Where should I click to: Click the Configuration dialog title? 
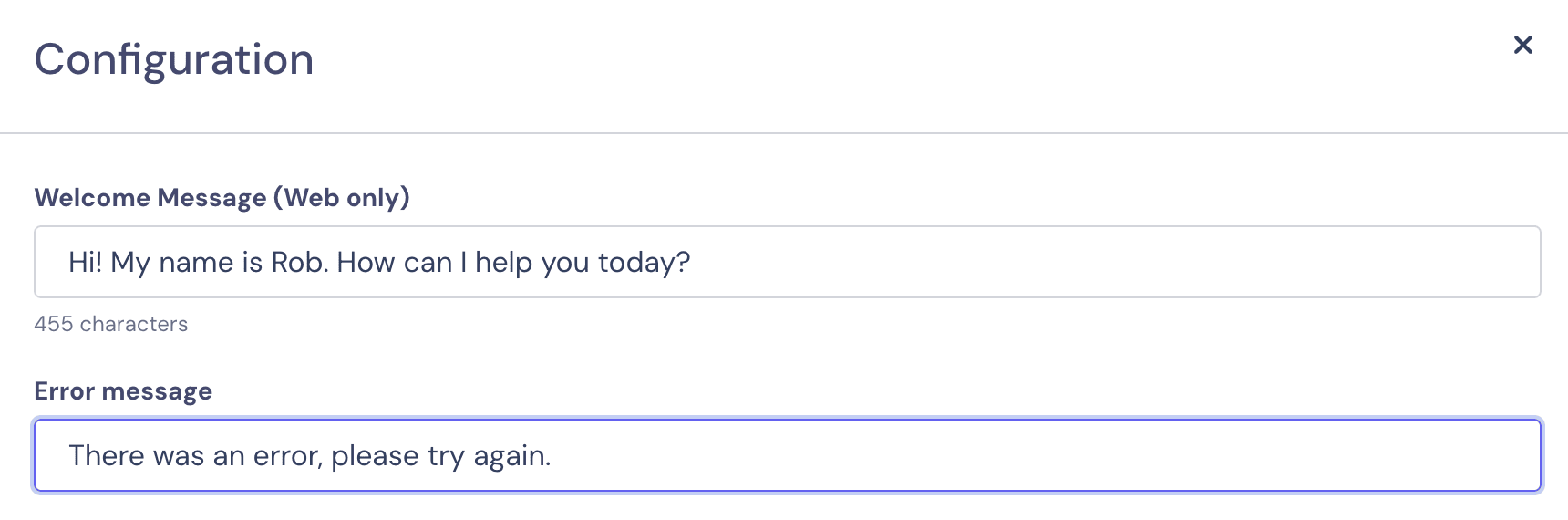coord(174,60)
